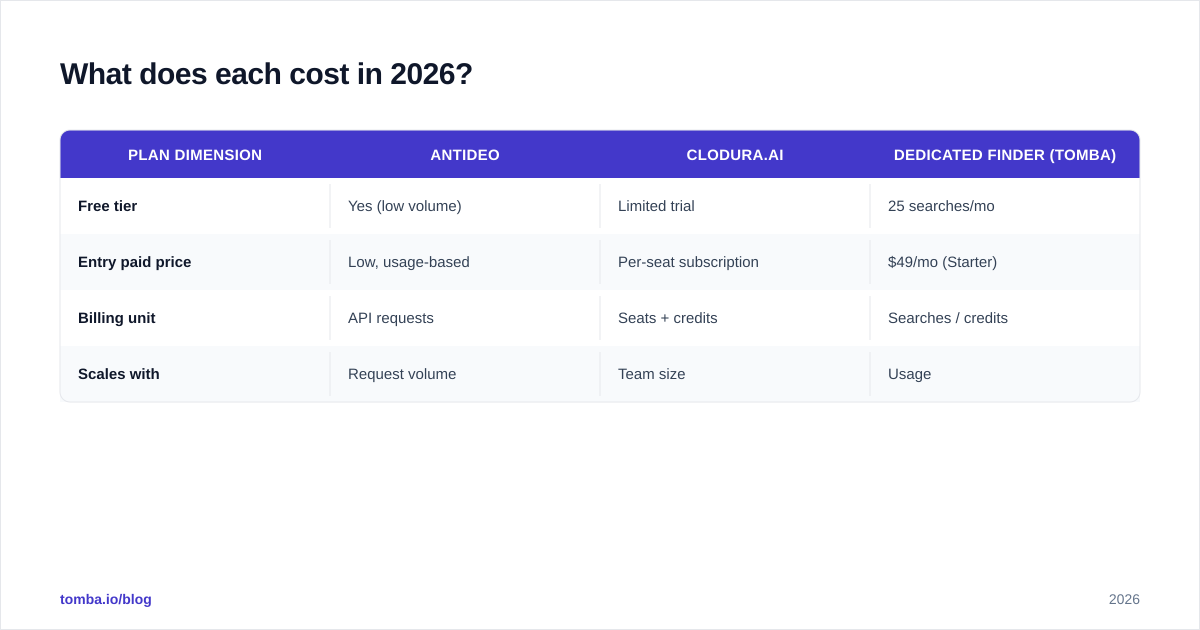Click the 'Entry paid price' row label

[195, 262]
